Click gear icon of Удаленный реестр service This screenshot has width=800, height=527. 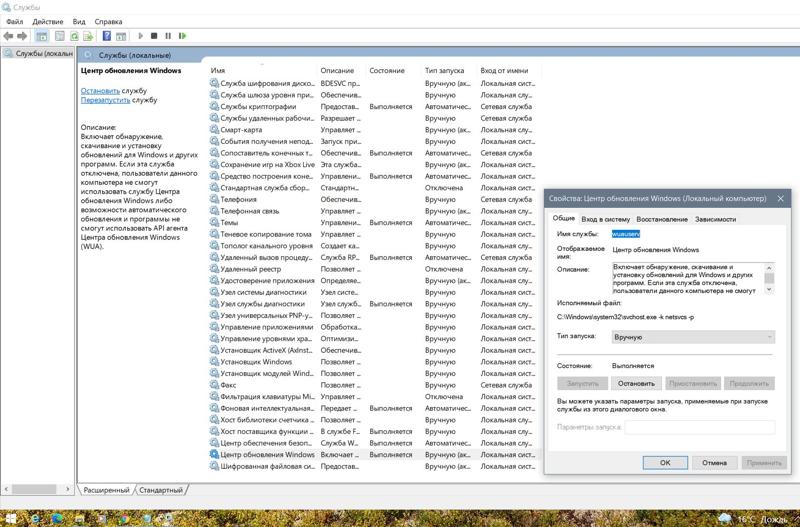point(214,269)
